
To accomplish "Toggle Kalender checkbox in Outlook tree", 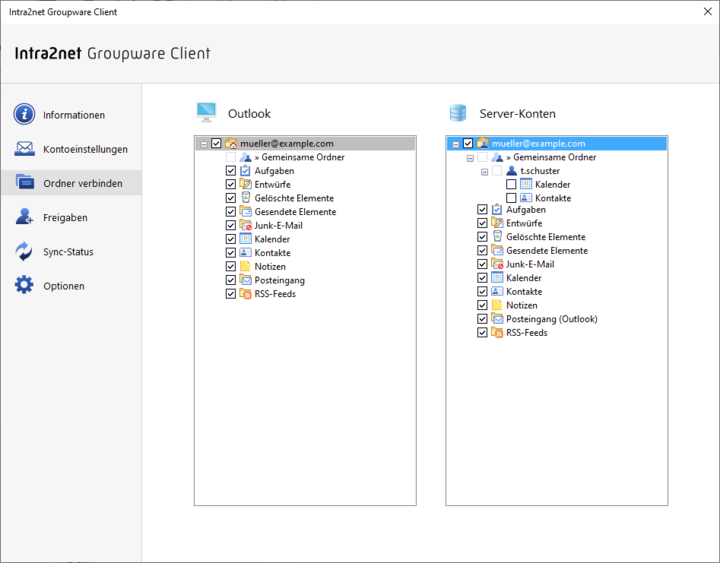I will coord(231,239).
